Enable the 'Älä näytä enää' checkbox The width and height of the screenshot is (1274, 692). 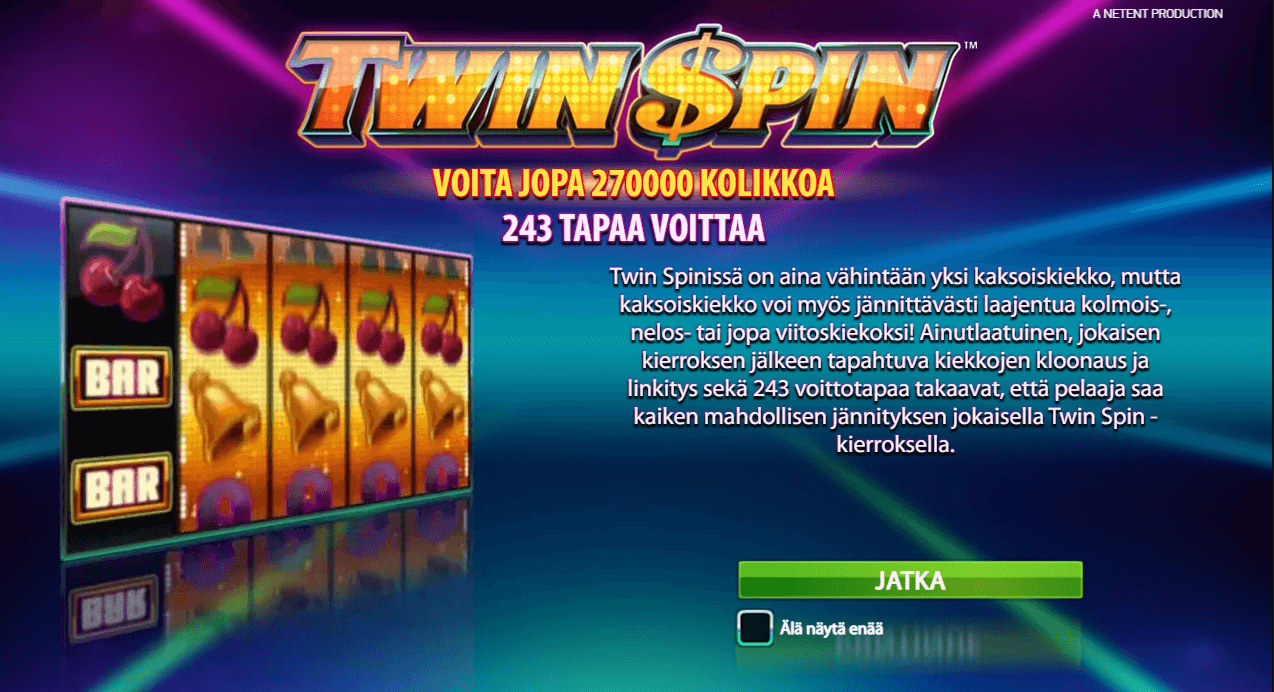tap(755, 628)
